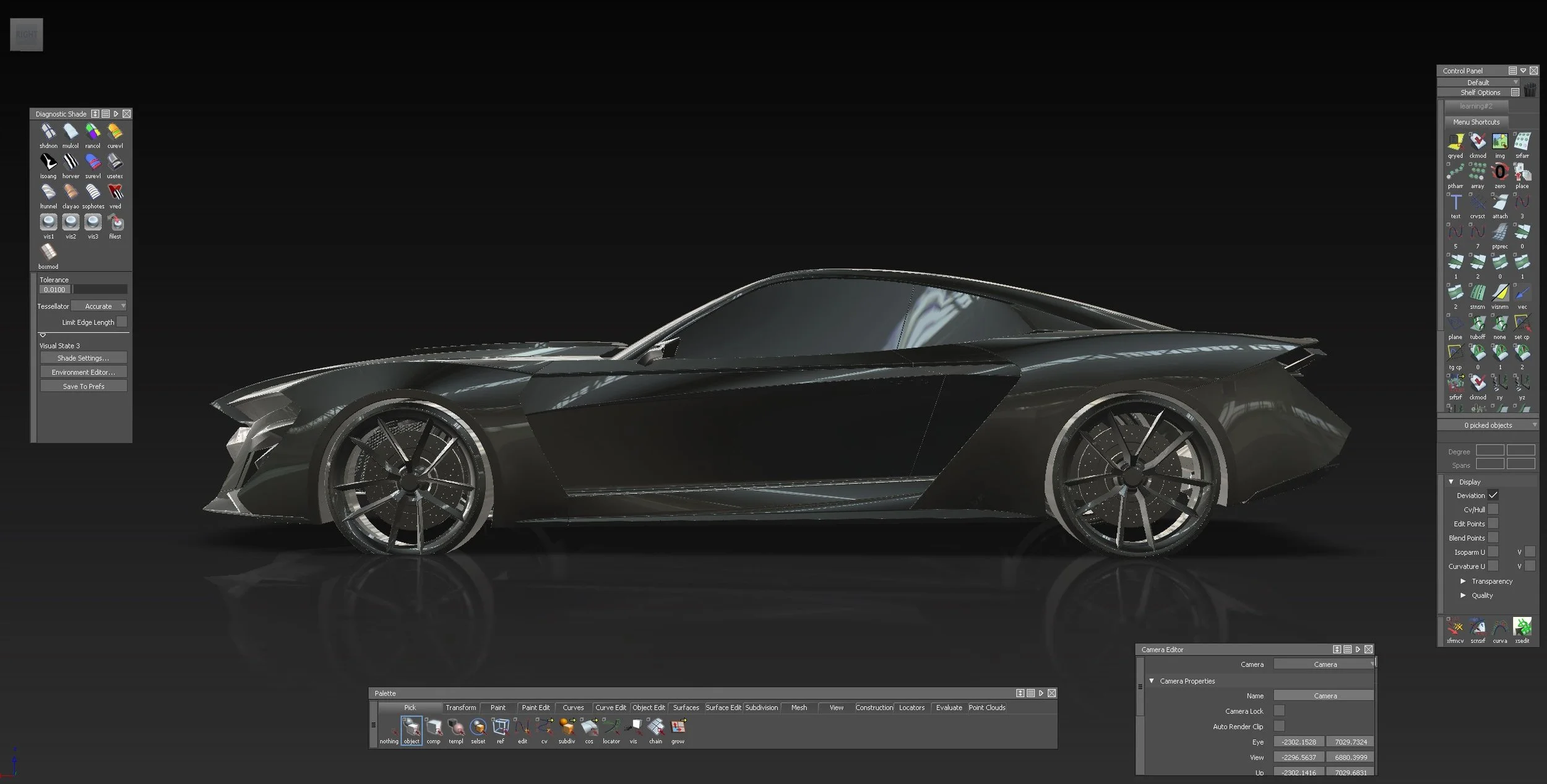The width and height of the screenshot is (1547, 784).
Task: Collapse the Display section
Action: click(1452, 481)
